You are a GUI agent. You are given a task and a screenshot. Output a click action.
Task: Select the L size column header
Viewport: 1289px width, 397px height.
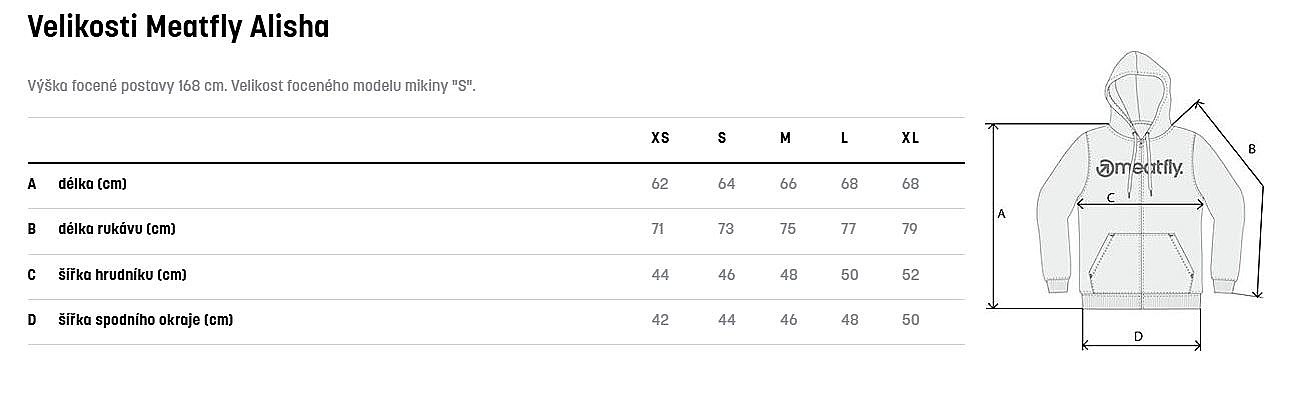(845, 138)
